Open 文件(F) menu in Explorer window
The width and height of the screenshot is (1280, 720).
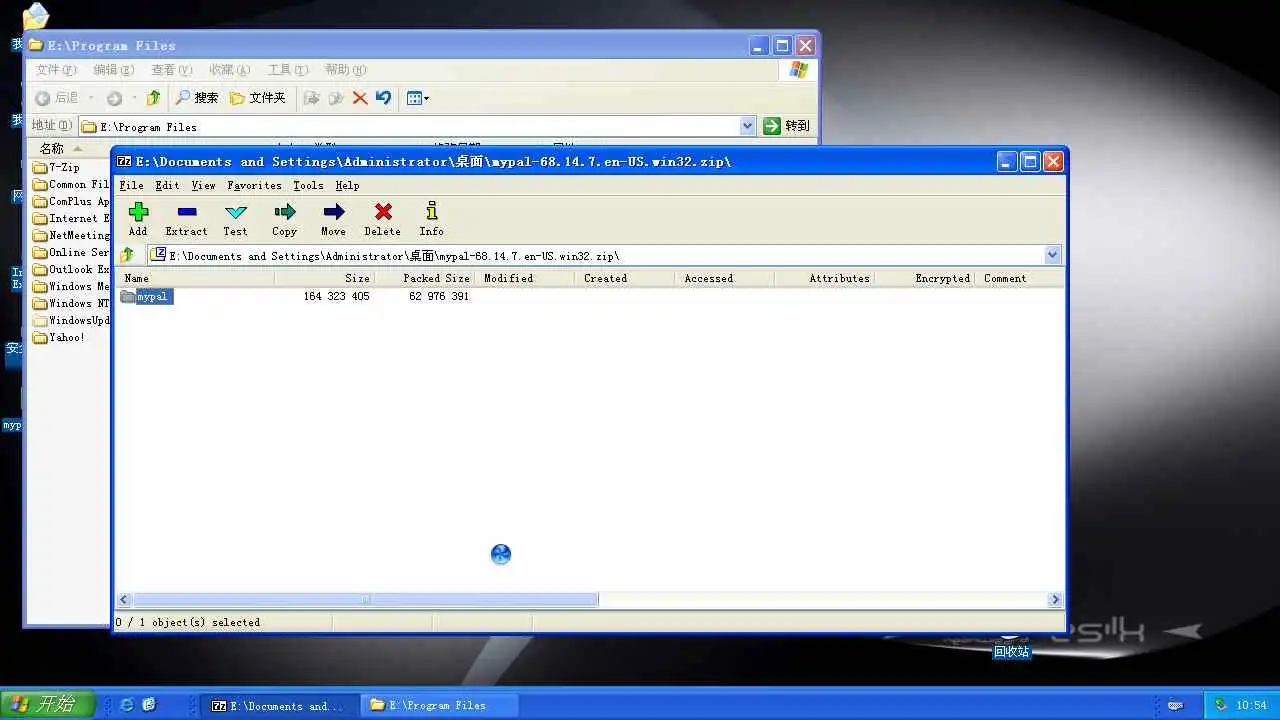tap(56, 70)
